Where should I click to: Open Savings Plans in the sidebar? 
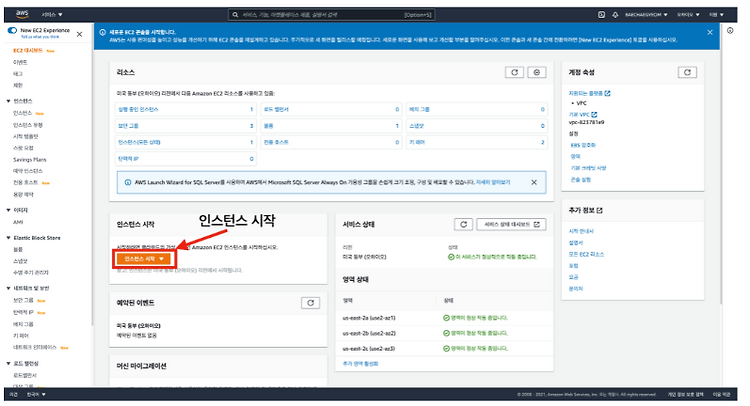tap(30, 160)
